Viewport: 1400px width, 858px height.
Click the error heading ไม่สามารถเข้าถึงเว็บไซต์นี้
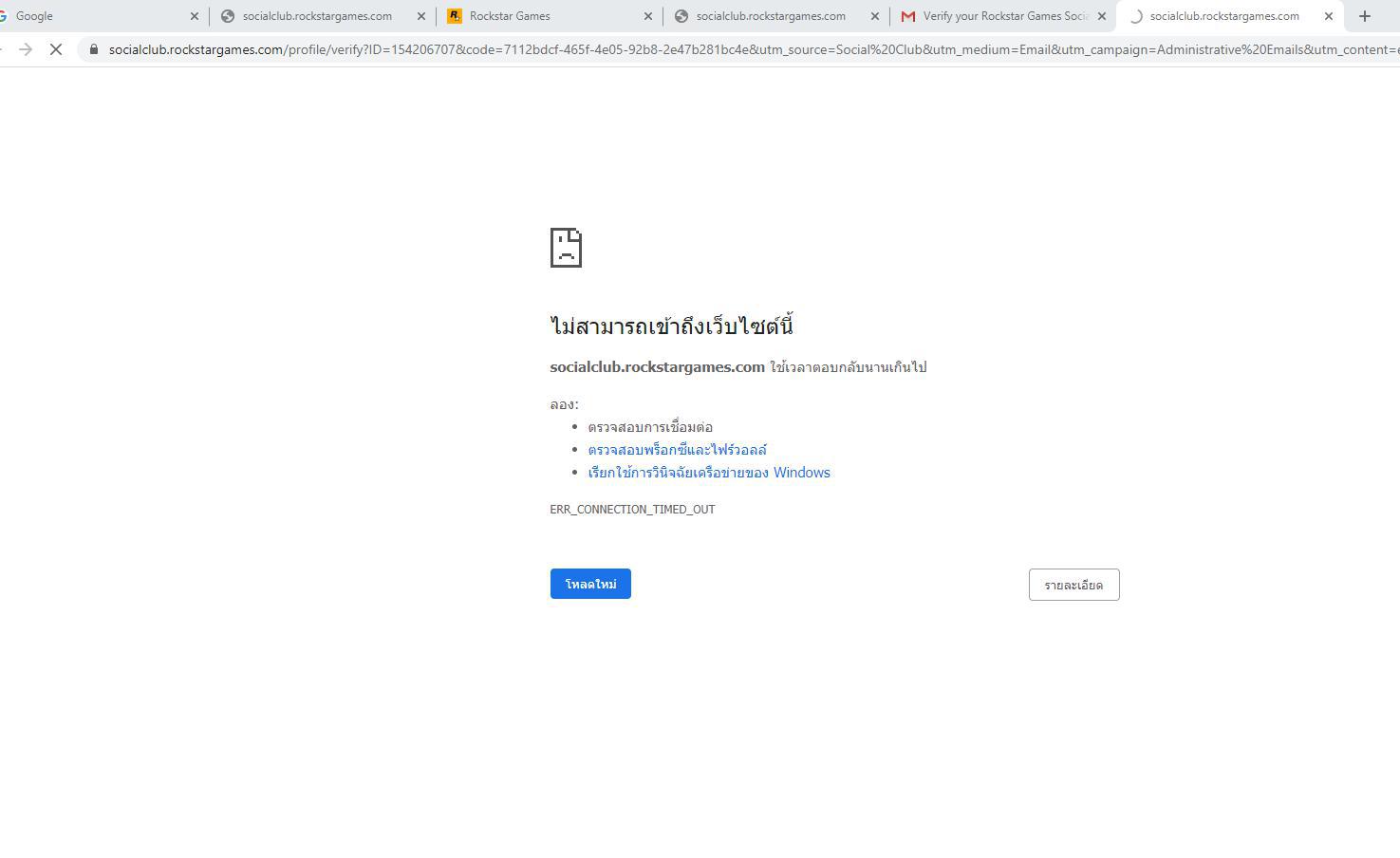click(671, 326)
